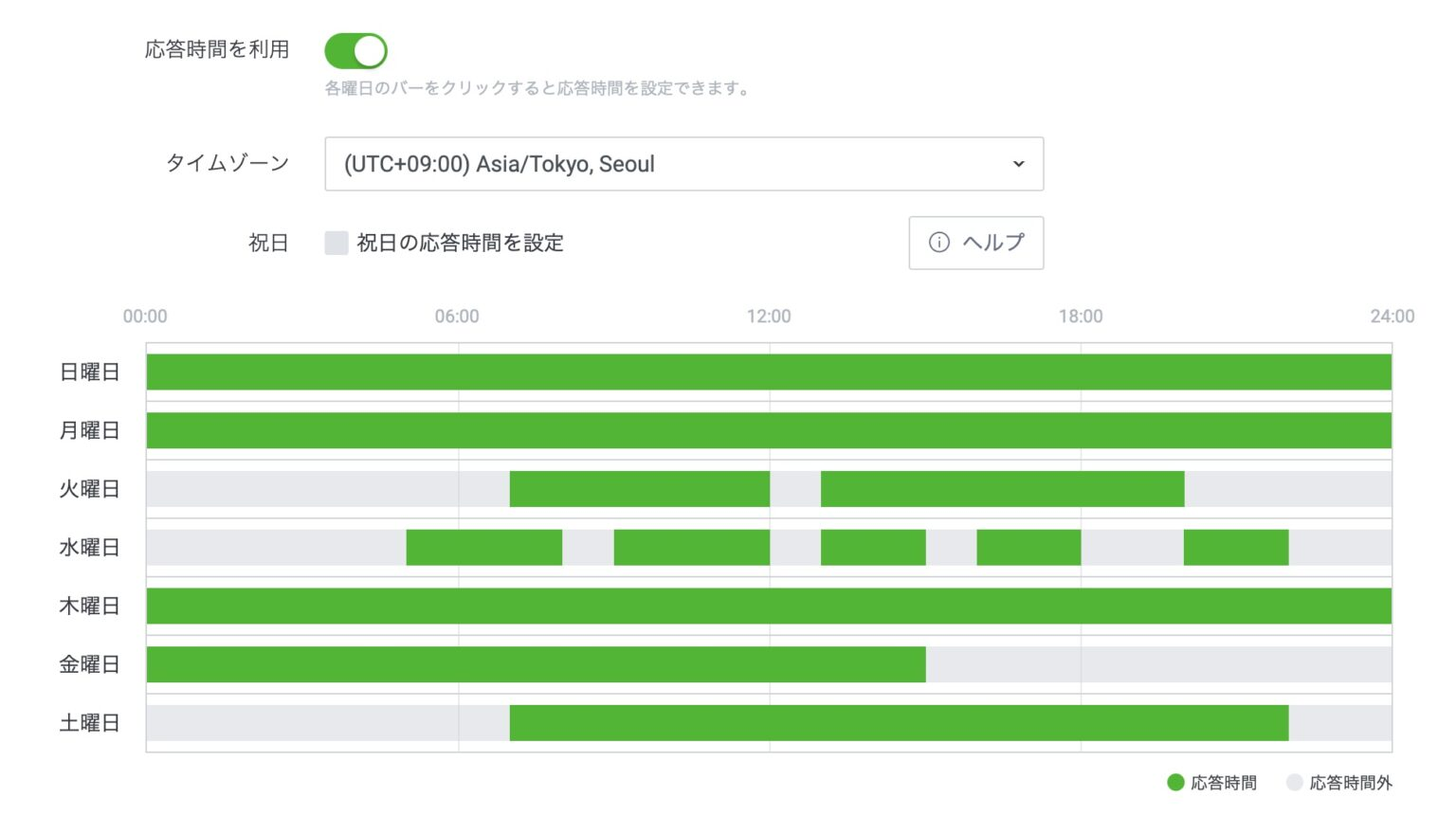Open the タイムゾーン dropdown
The image size is (1456, 834).
(x=682, y=164)
